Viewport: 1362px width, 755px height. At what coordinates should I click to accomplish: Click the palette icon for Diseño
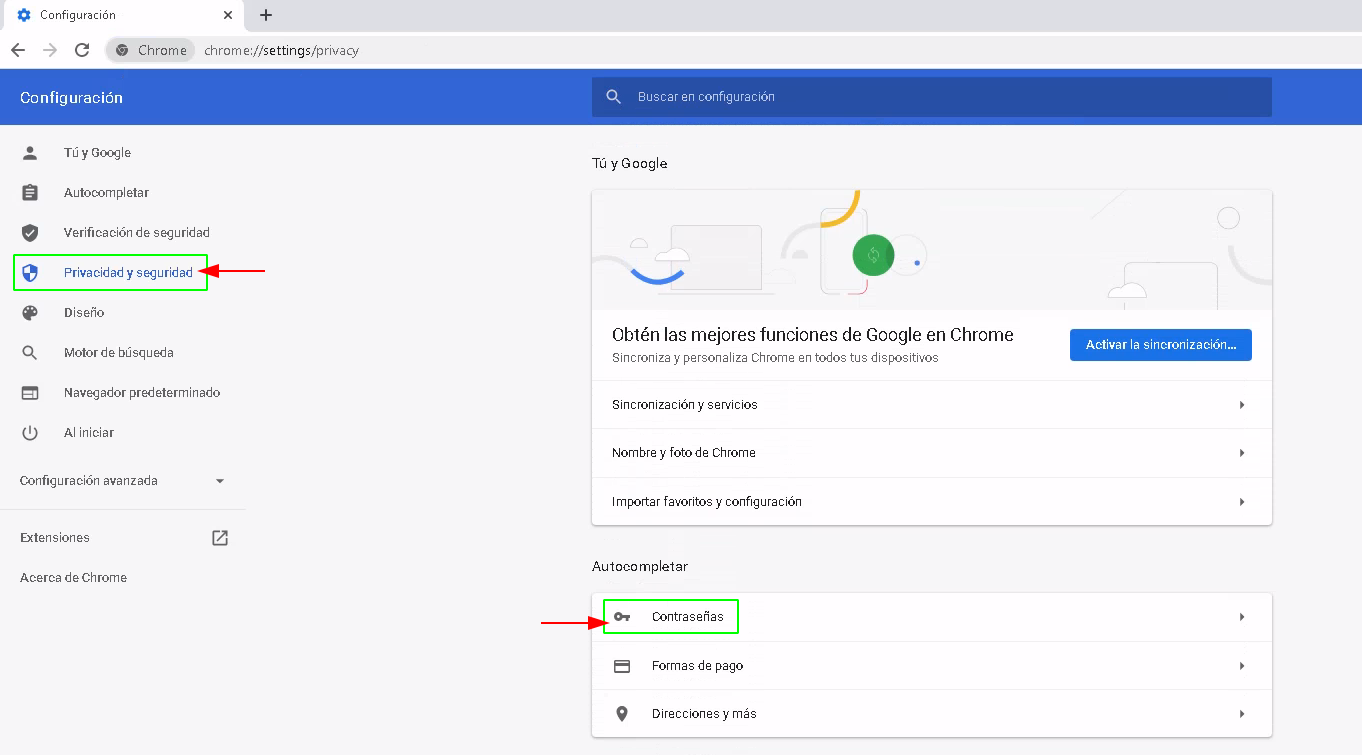click(x=30, y=313)
